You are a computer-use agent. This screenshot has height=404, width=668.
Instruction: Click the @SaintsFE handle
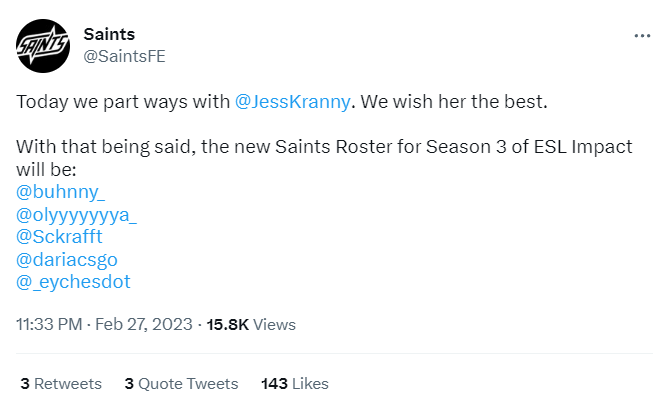[x=124, y=56]
